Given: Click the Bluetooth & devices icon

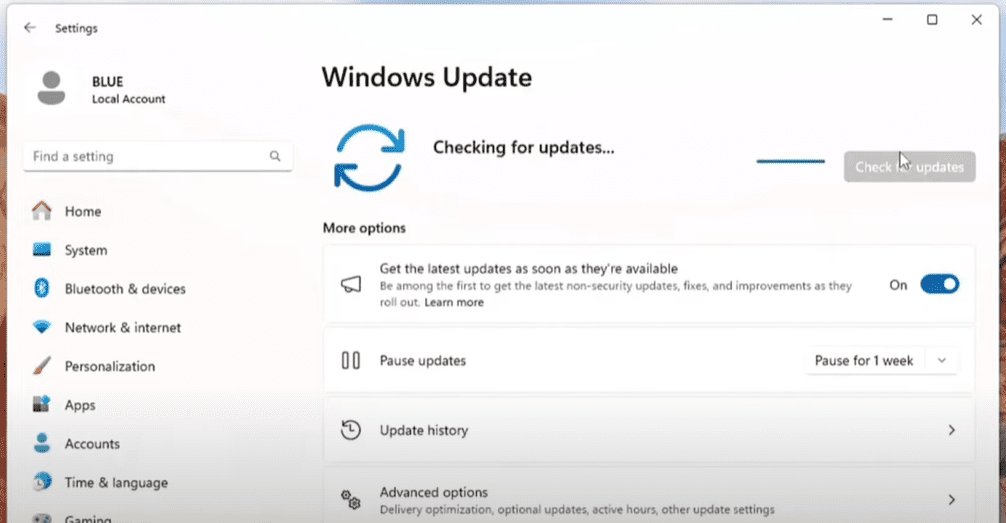Looking at the screenshot, I should click(x=42, y=289).
